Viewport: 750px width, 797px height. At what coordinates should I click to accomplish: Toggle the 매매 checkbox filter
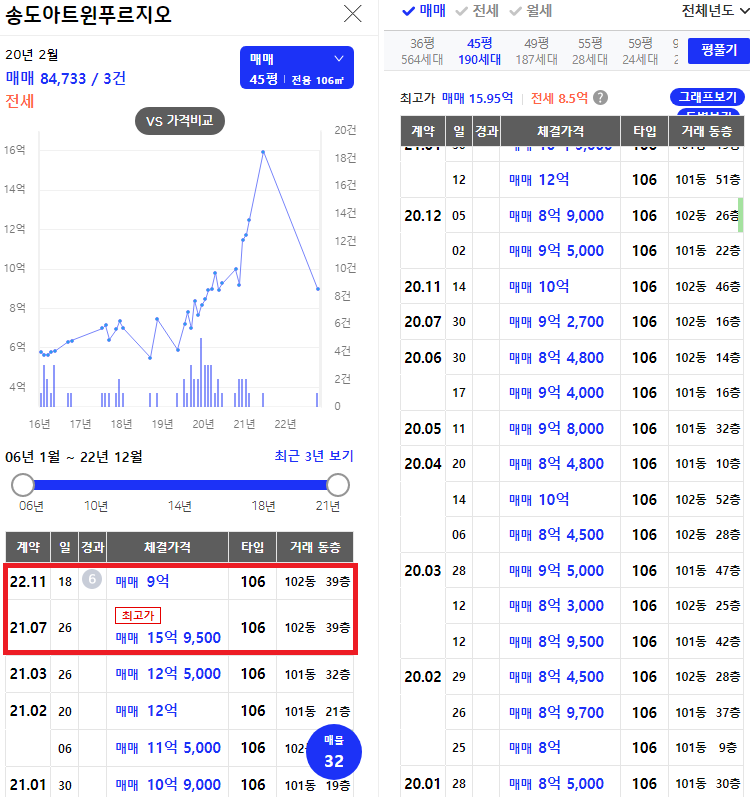tap(424, 11)
